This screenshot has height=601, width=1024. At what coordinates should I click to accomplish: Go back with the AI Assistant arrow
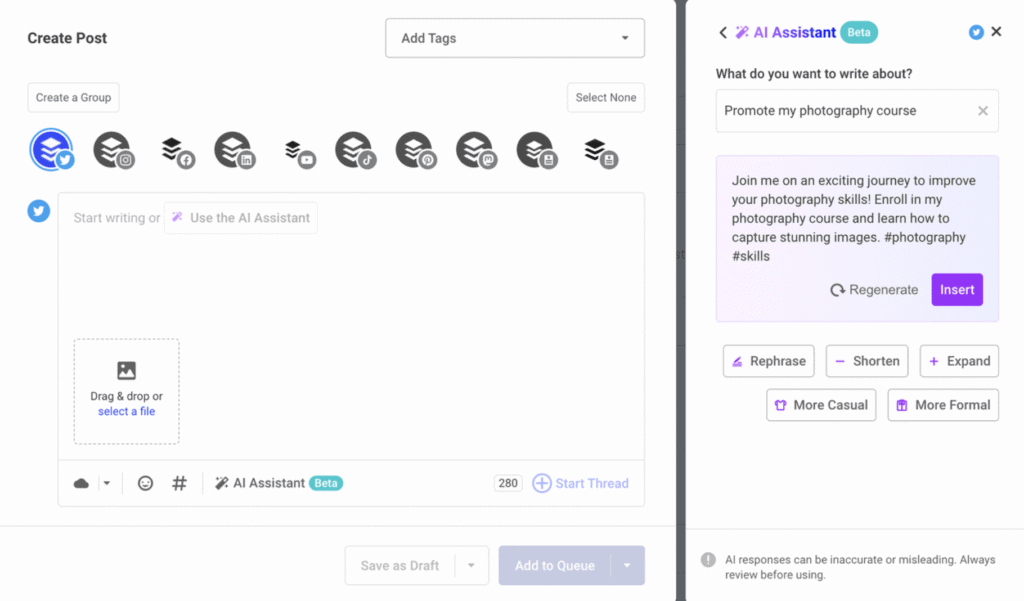pos(723,32)
